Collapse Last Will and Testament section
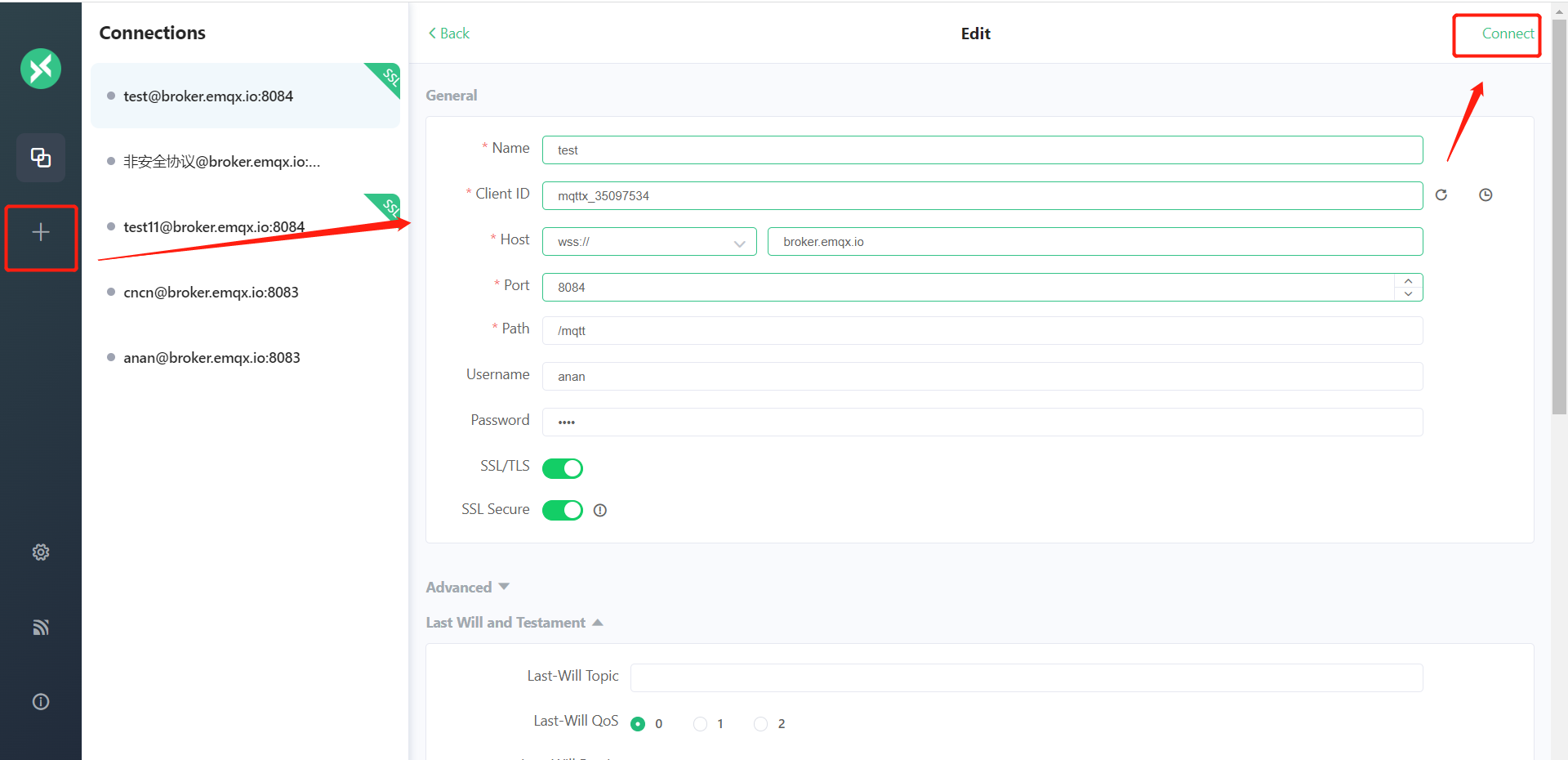 [x=514, y=623]
